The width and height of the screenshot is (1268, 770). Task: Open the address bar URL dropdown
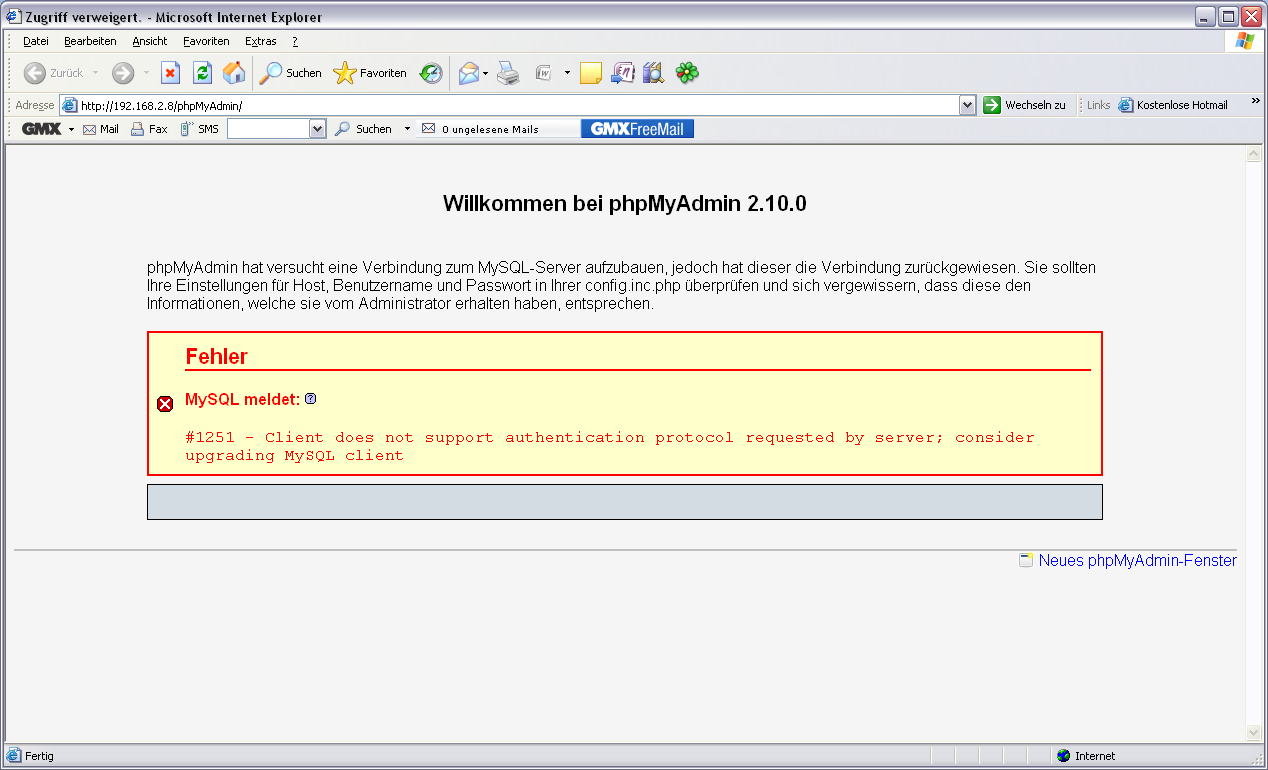967,105
